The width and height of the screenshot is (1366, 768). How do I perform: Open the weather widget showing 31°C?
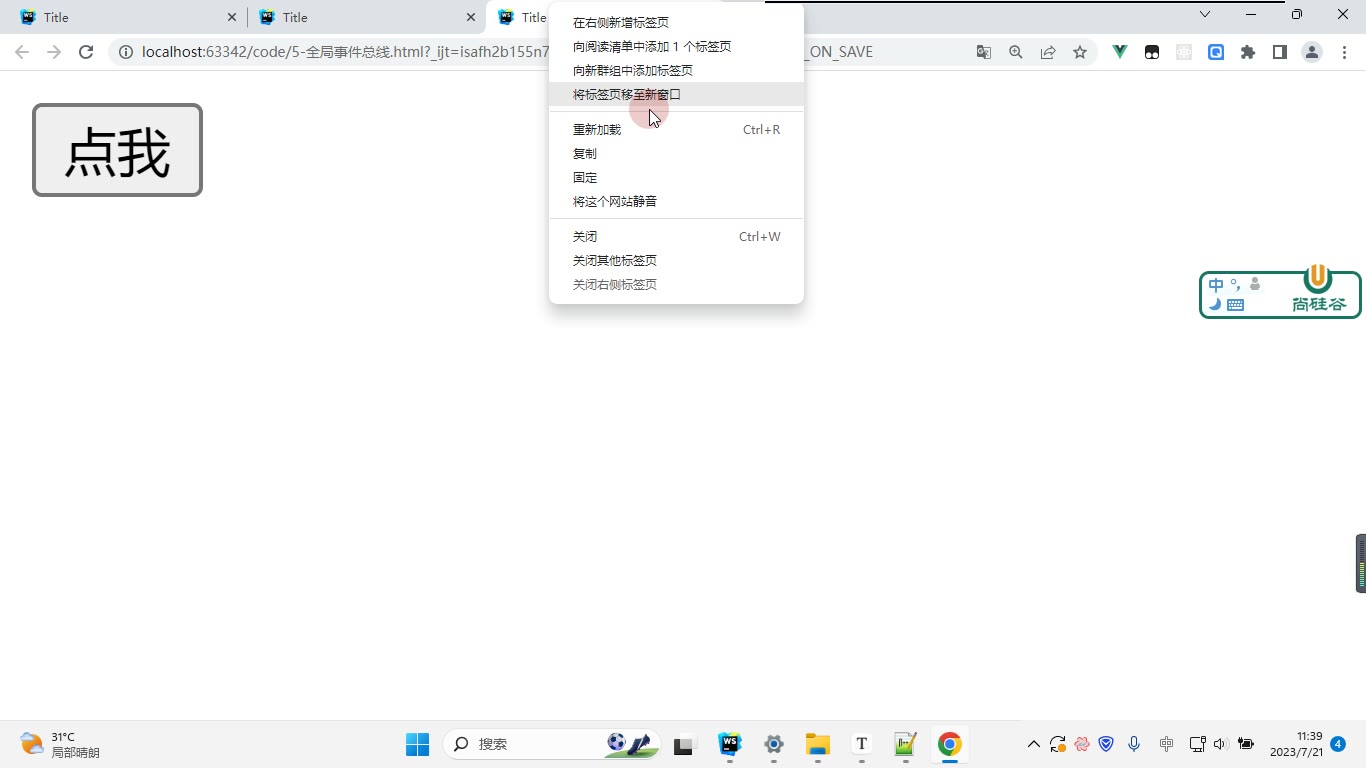pos(60,744)
